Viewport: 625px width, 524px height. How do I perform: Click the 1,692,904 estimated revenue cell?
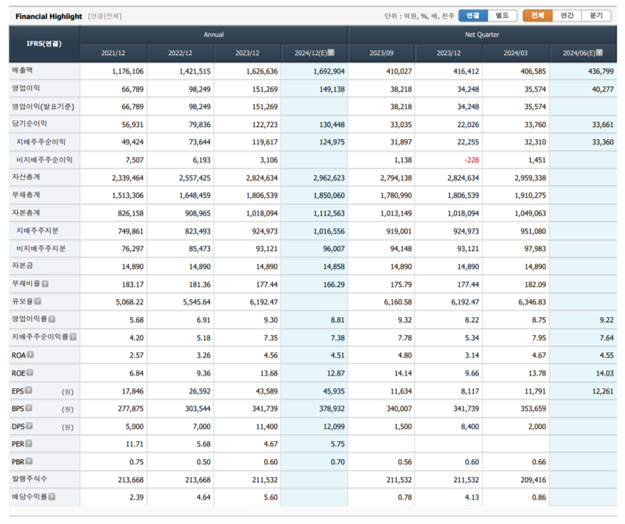click(314, 71)
